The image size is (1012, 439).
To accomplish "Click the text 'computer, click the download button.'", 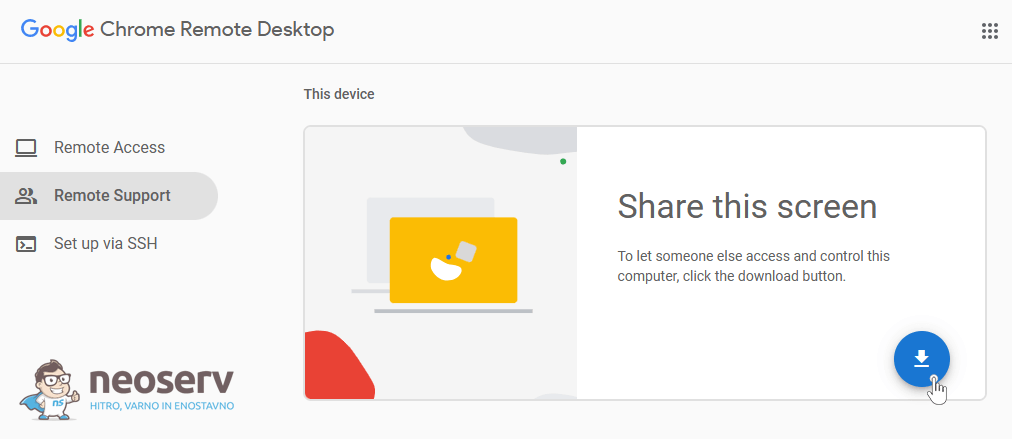I will (731, 276).
